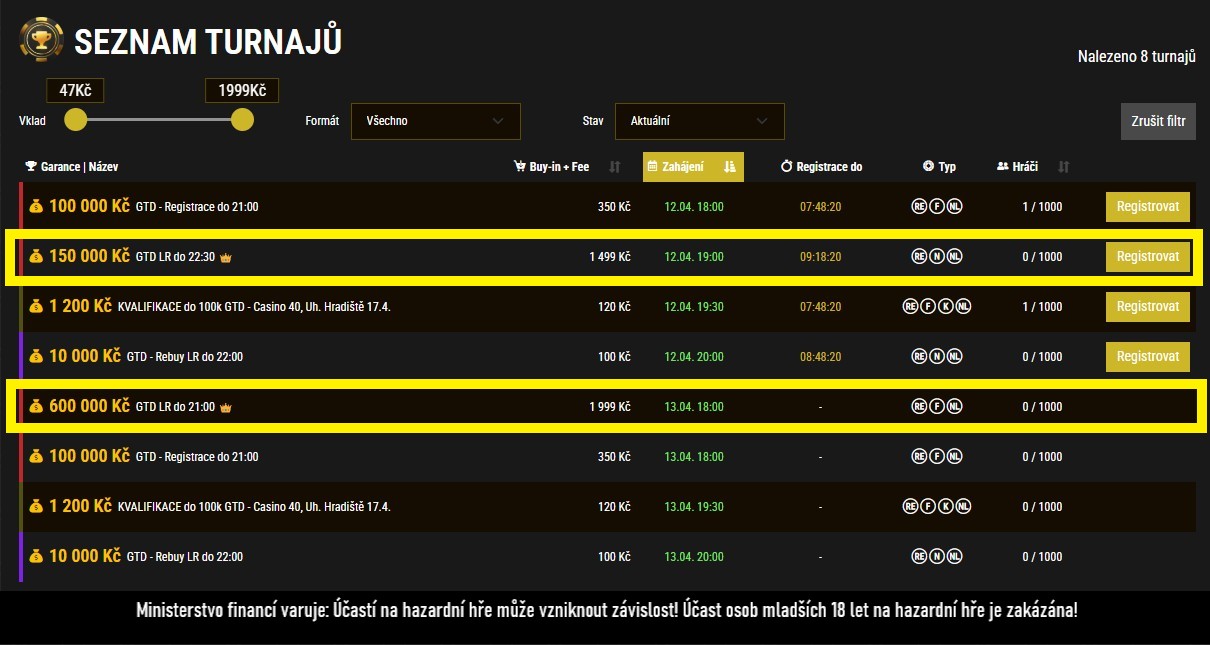Sort tournaments by the Zahájení column header
Screen dimensions: 1210x645
pyautogui.click(x=693, y=167)
